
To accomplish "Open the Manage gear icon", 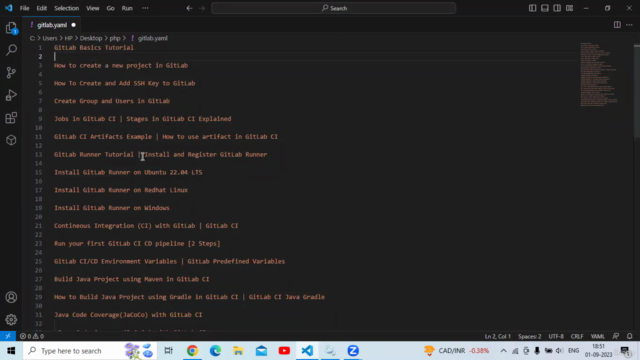I will pos(11,319).
